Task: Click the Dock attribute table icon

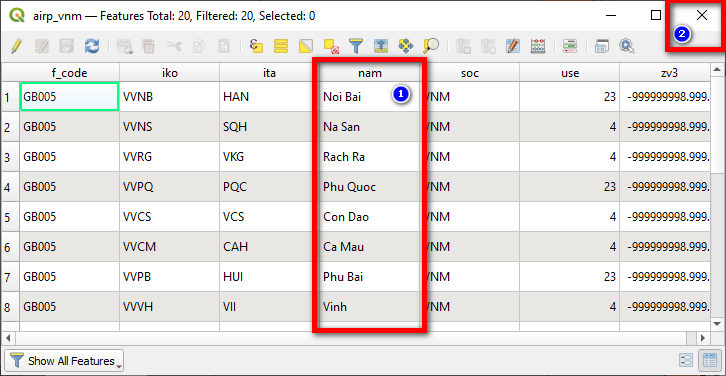Action: [x=601, y=46]
